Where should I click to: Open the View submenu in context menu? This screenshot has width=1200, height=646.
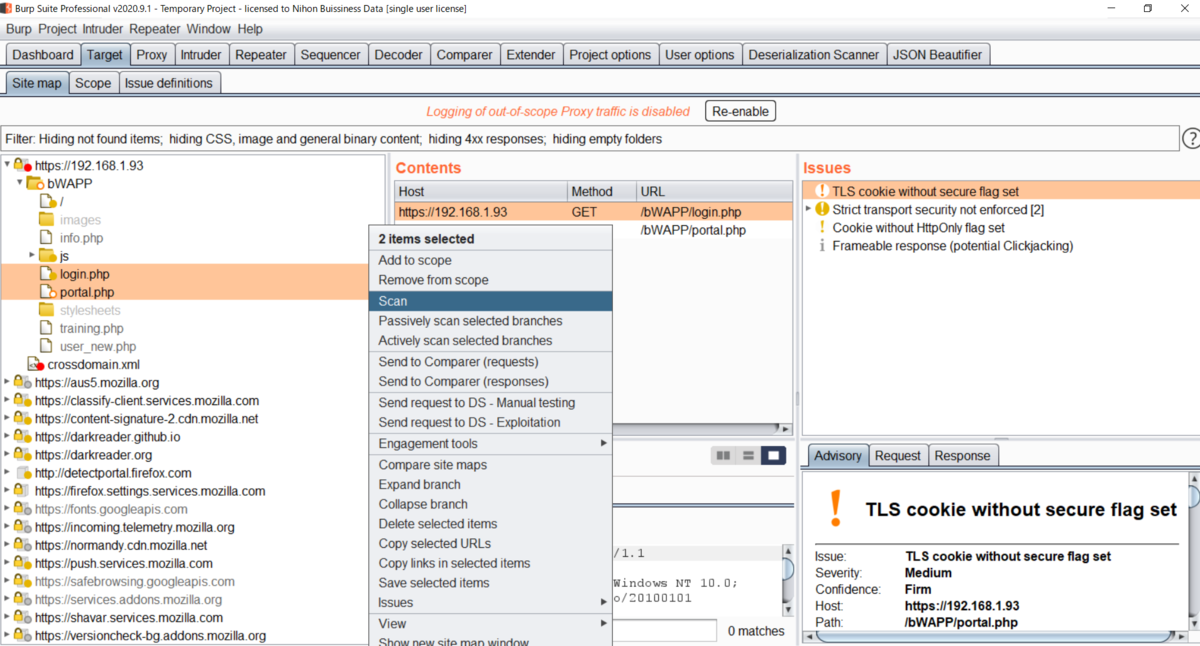click(490, 623)
